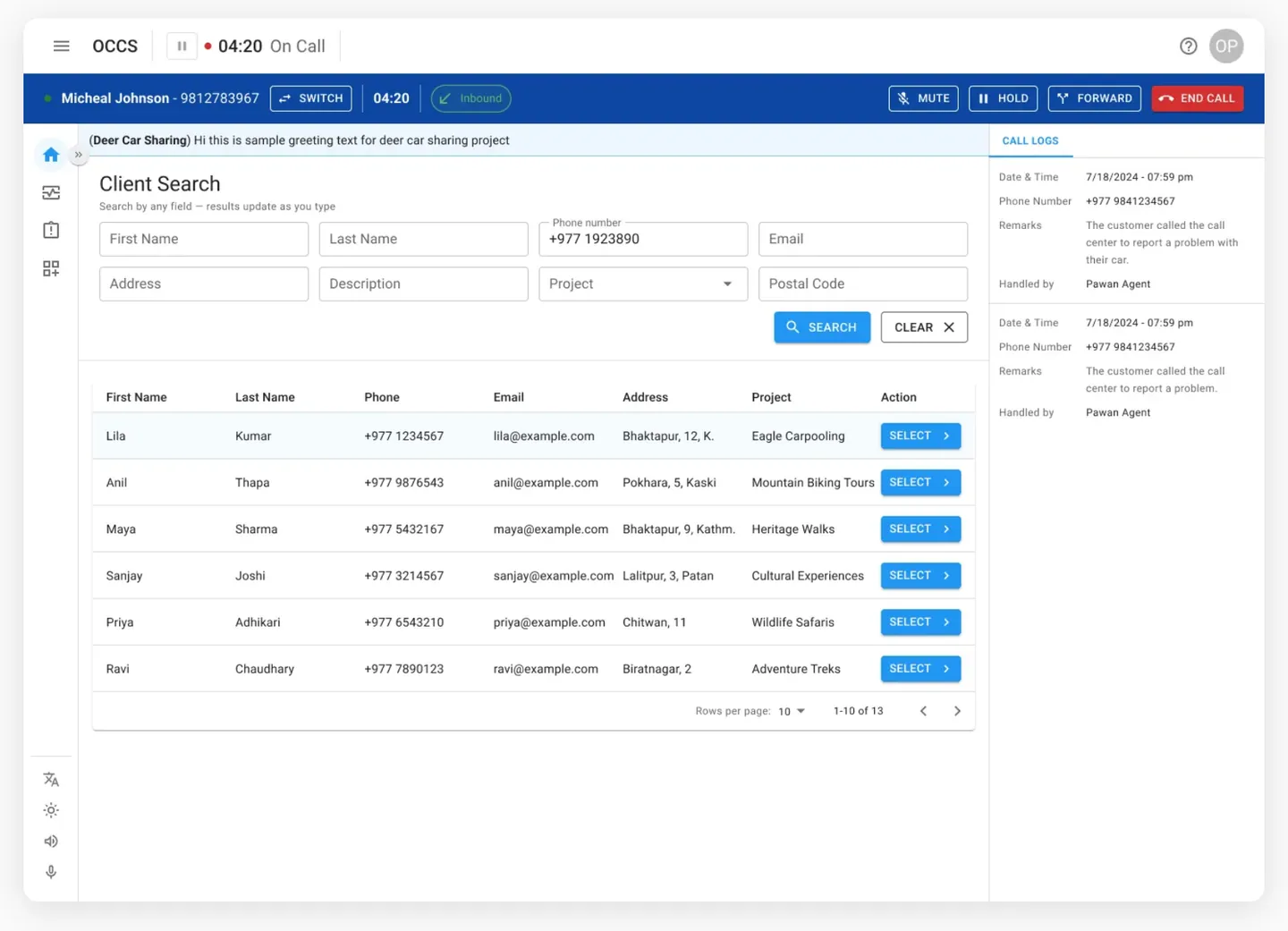Open help via the question mark icon
This screenshot has width=1288, height=931.
click(x=1188, y=46)
